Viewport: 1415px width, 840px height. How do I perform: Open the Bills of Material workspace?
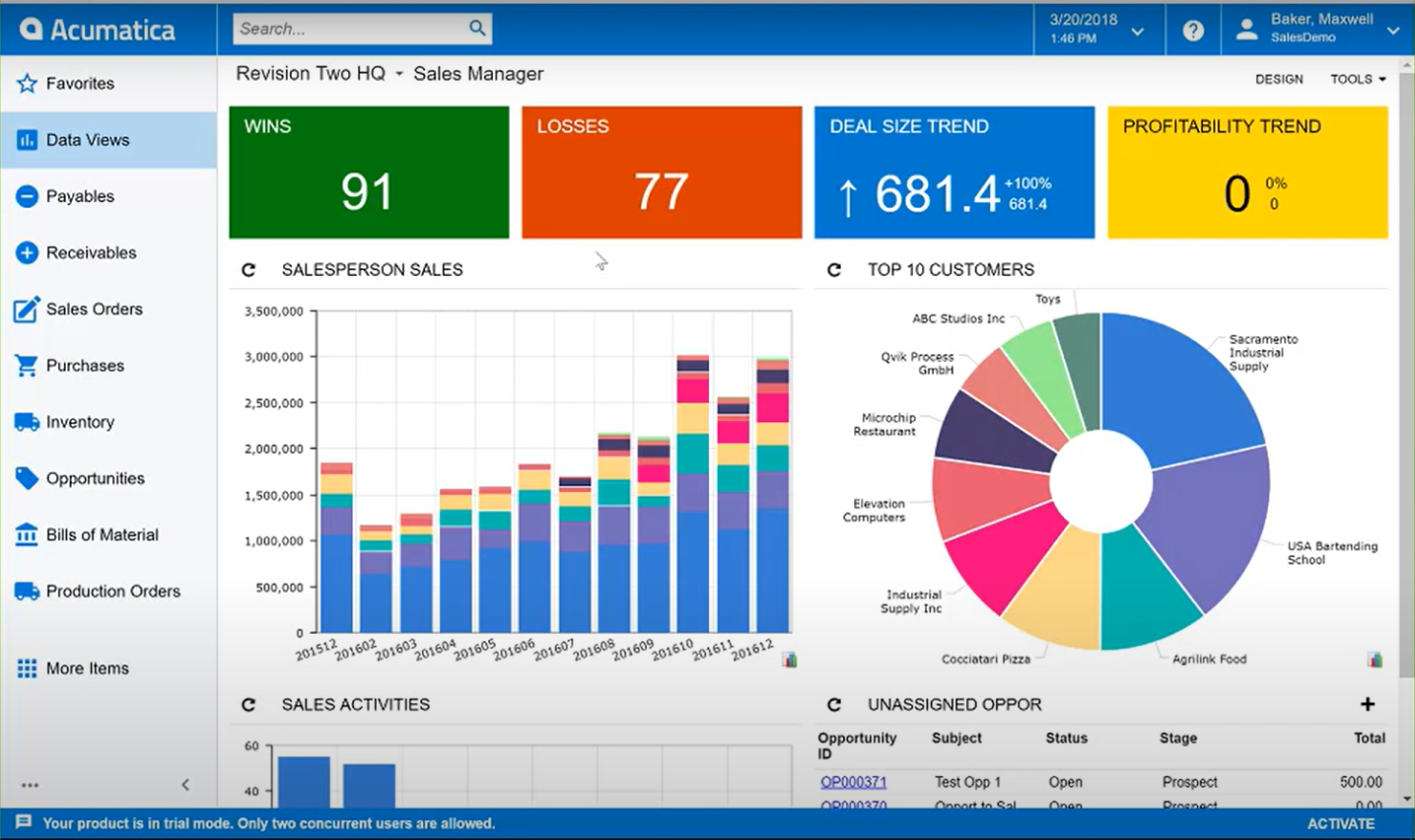click(102, 534)
